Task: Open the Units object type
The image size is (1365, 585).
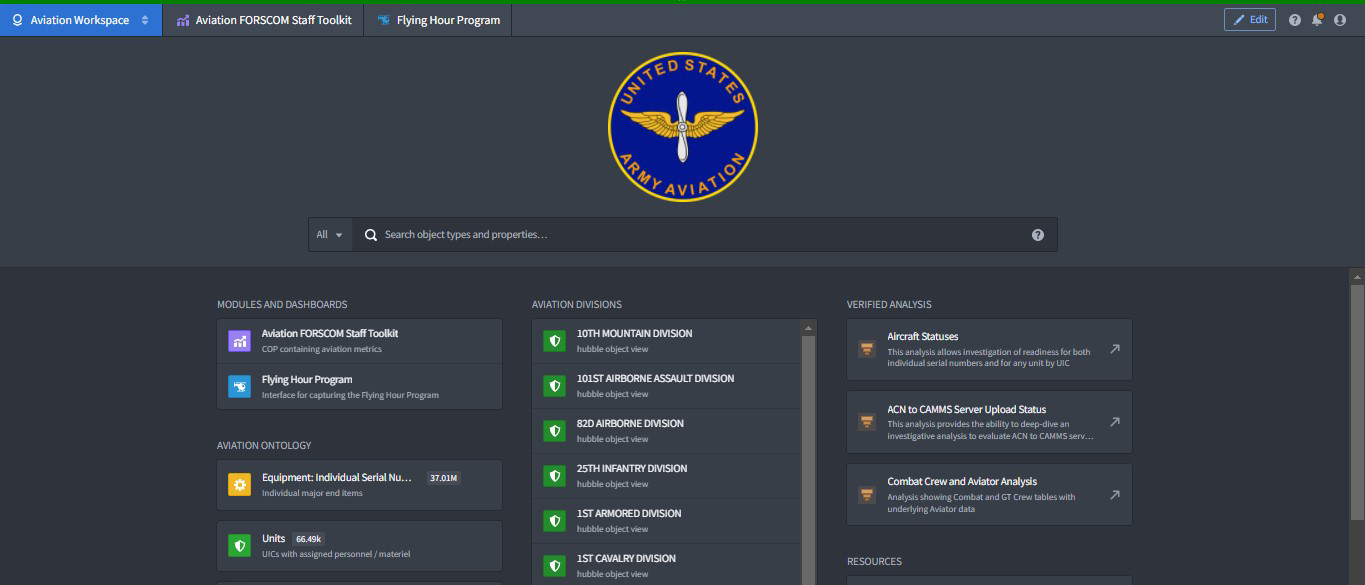Action: click(360, 546)
